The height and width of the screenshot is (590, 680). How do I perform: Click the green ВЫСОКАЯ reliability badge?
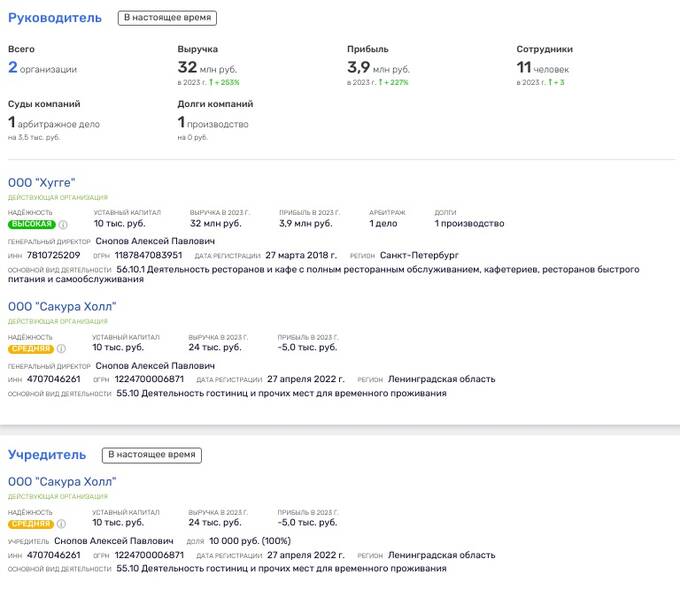click(x=31, y=224)
